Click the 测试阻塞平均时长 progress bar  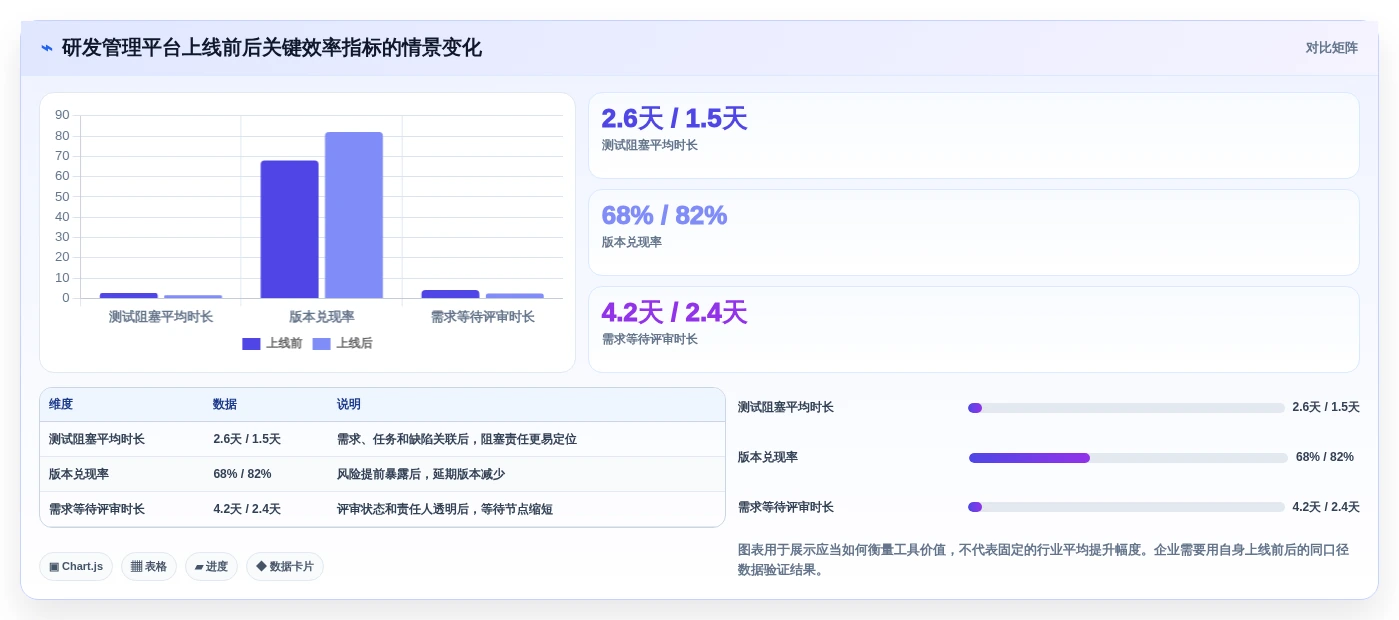point(1126,408)
